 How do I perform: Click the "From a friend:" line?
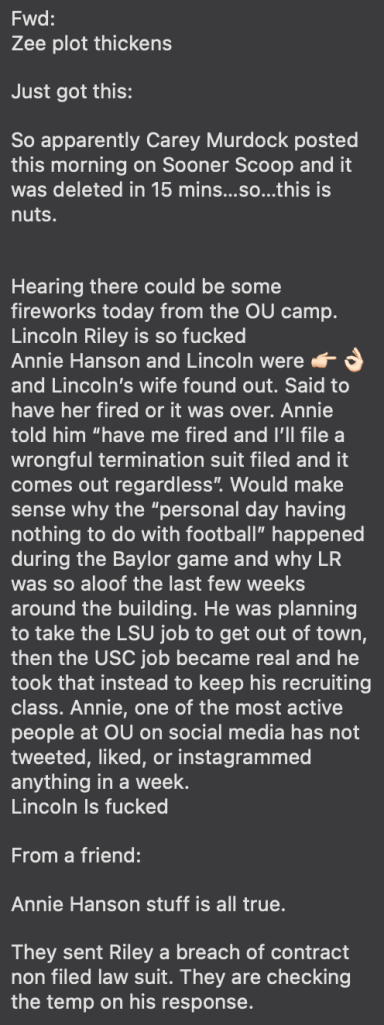coord(76,856)
